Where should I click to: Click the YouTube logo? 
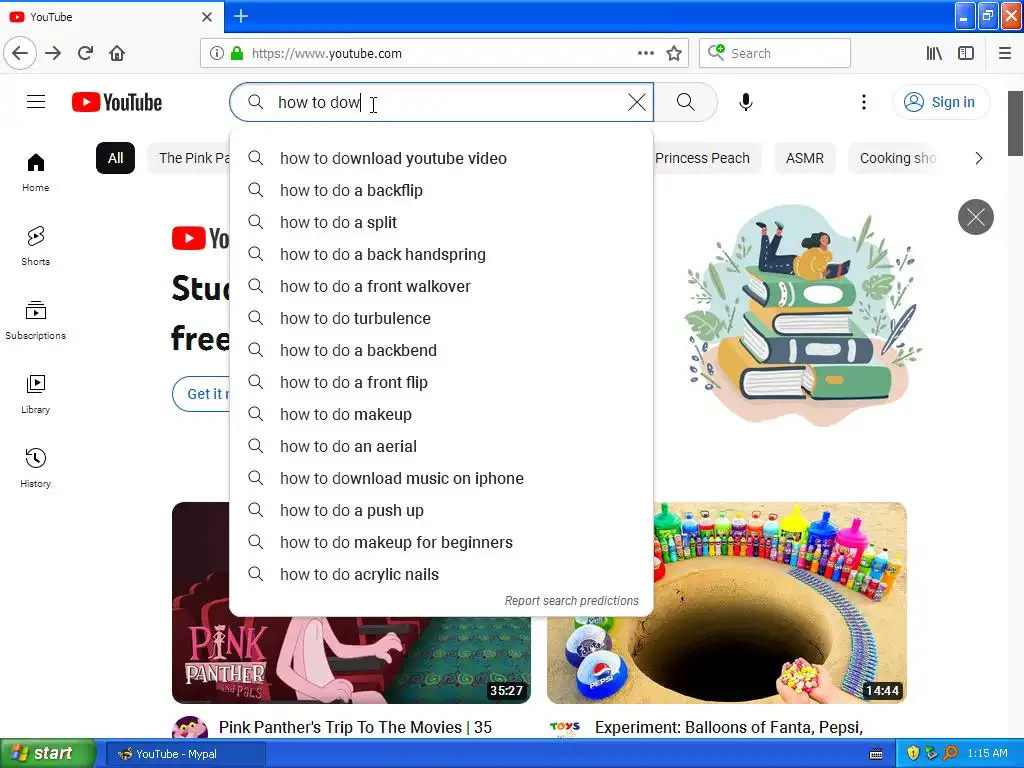tap(117, 102)
